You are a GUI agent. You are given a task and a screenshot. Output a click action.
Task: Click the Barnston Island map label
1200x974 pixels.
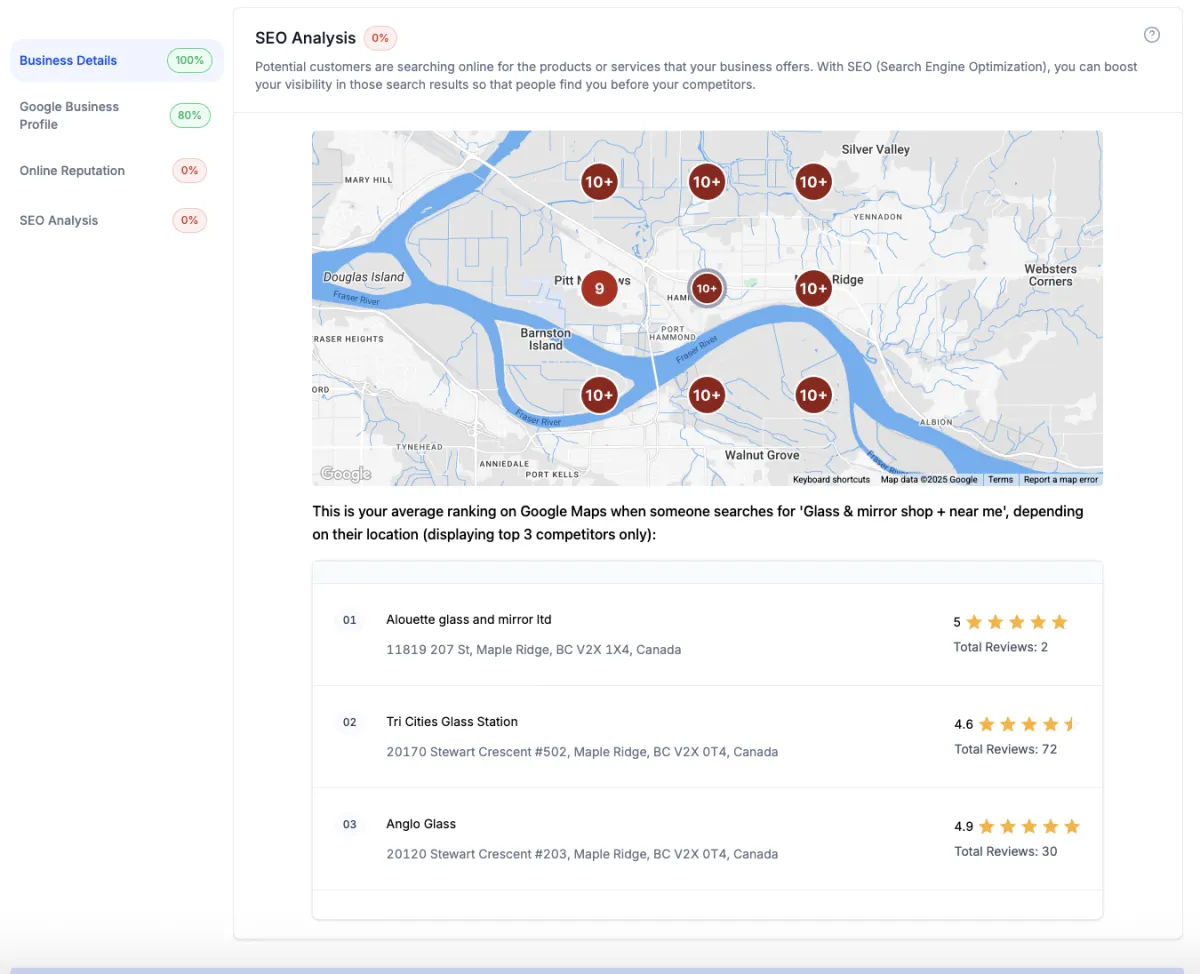pyautogui.click(x=546, y=339)
